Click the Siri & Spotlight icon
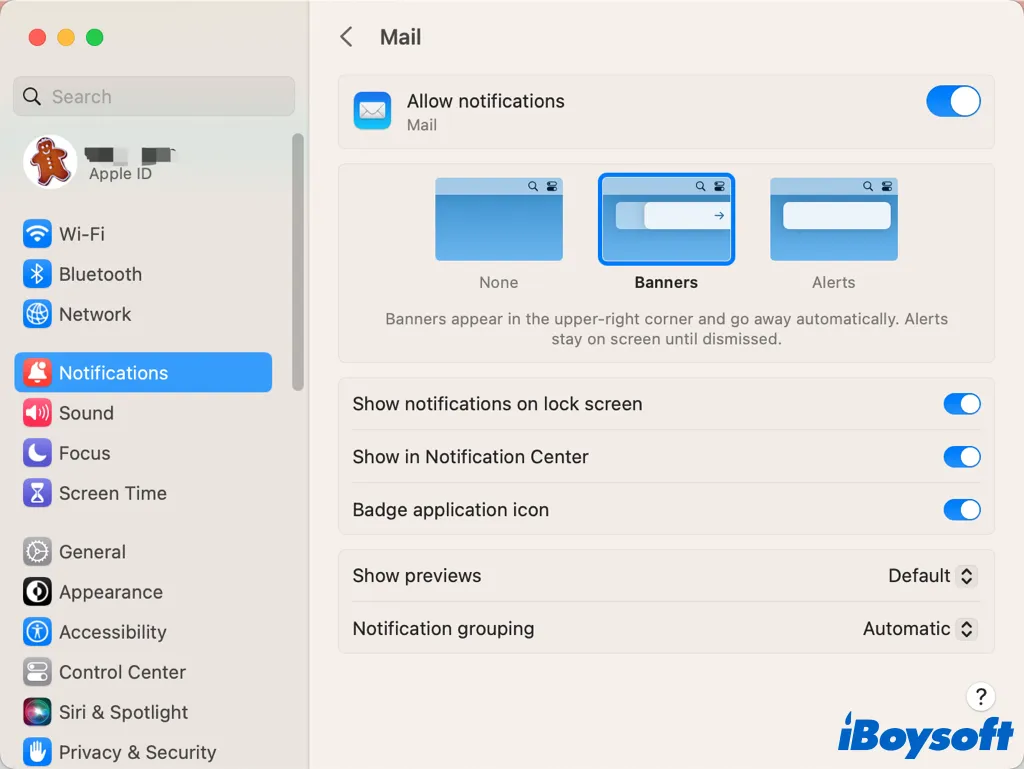 [x=37, y=712]
